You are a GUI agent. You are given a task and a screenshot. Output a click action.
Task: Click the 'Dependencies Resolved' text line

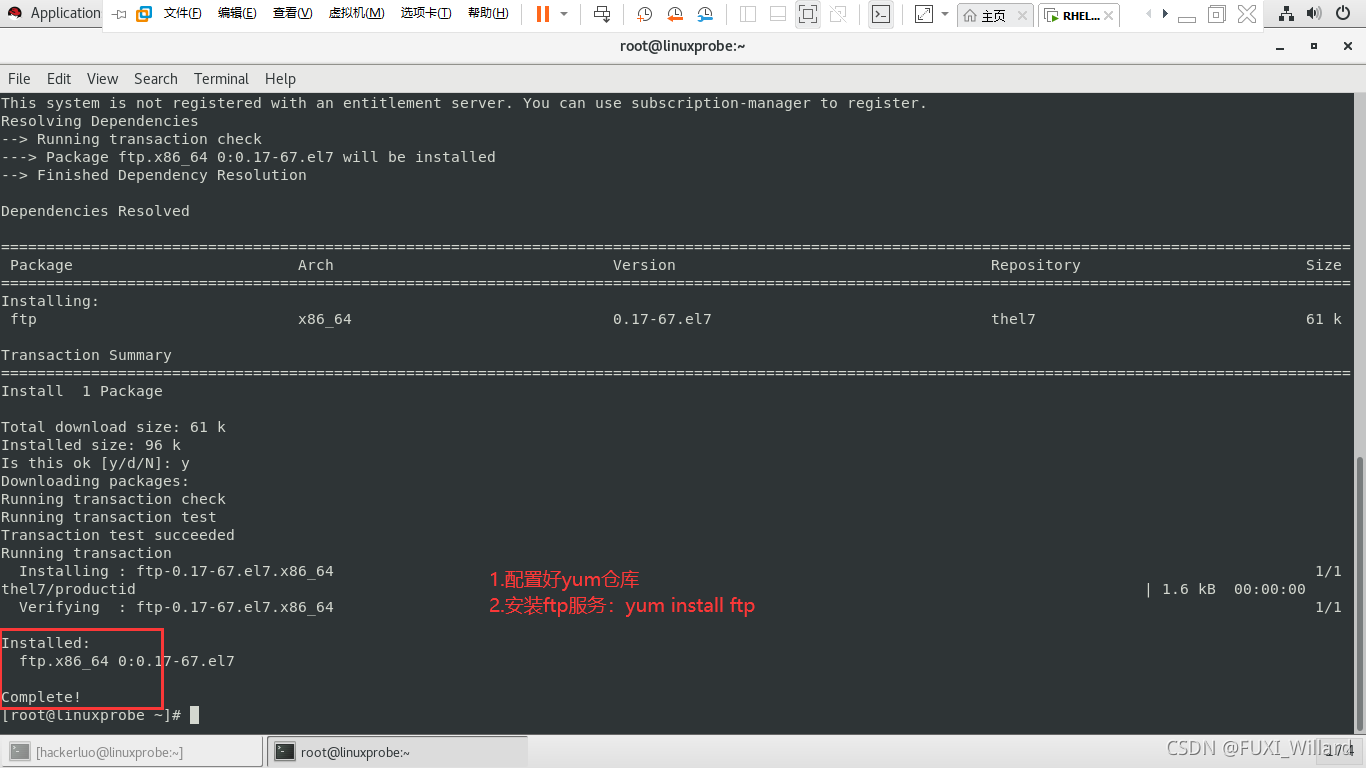[x=95, y=211]
